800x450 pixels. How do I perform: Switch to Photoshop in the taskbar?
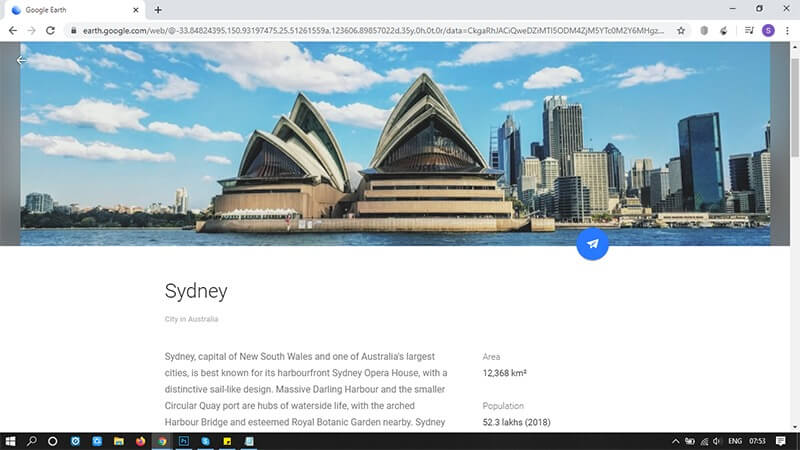(184, 441)
